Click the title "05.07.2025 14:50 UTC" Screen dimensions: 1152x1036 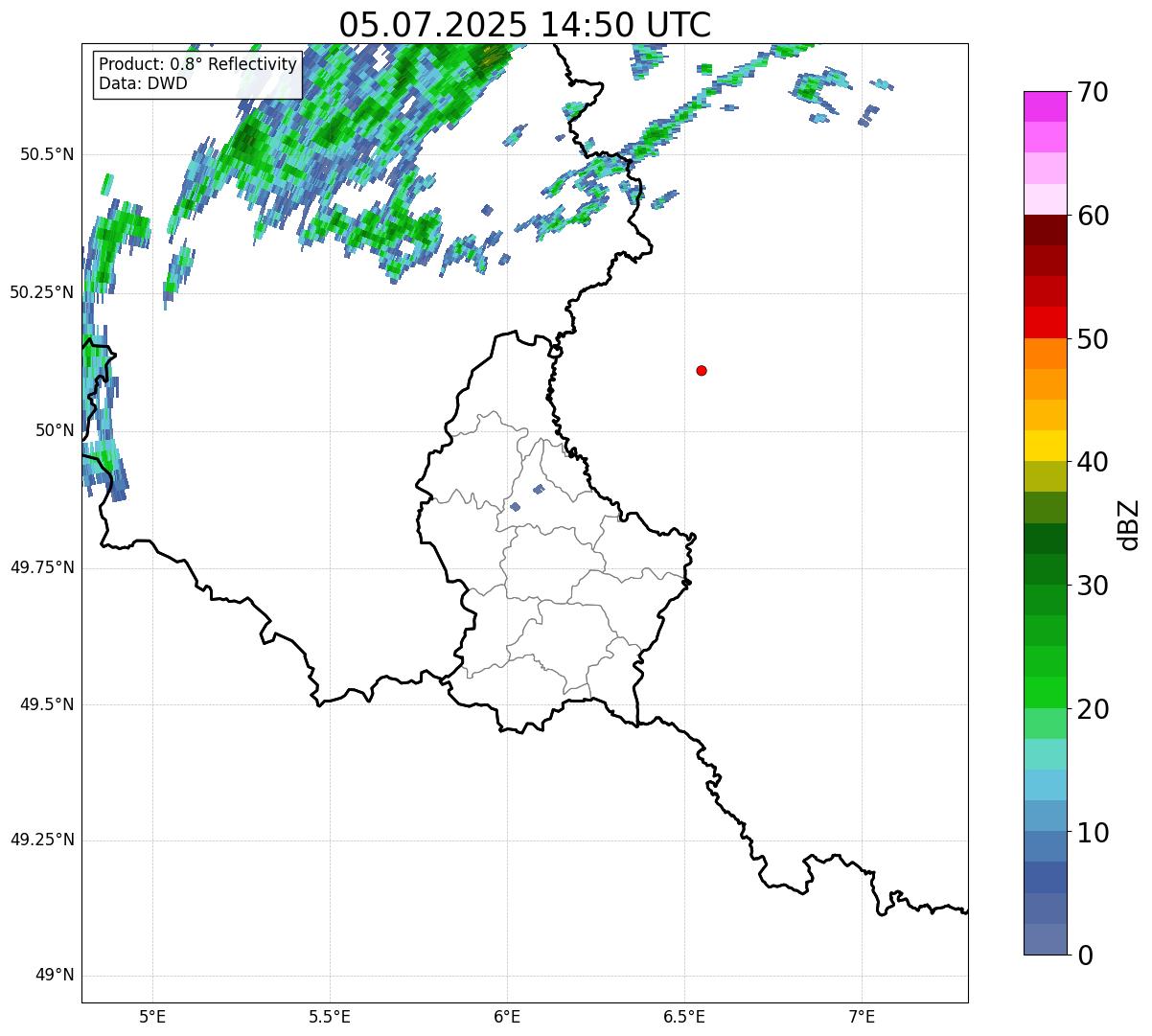point(525,25)
